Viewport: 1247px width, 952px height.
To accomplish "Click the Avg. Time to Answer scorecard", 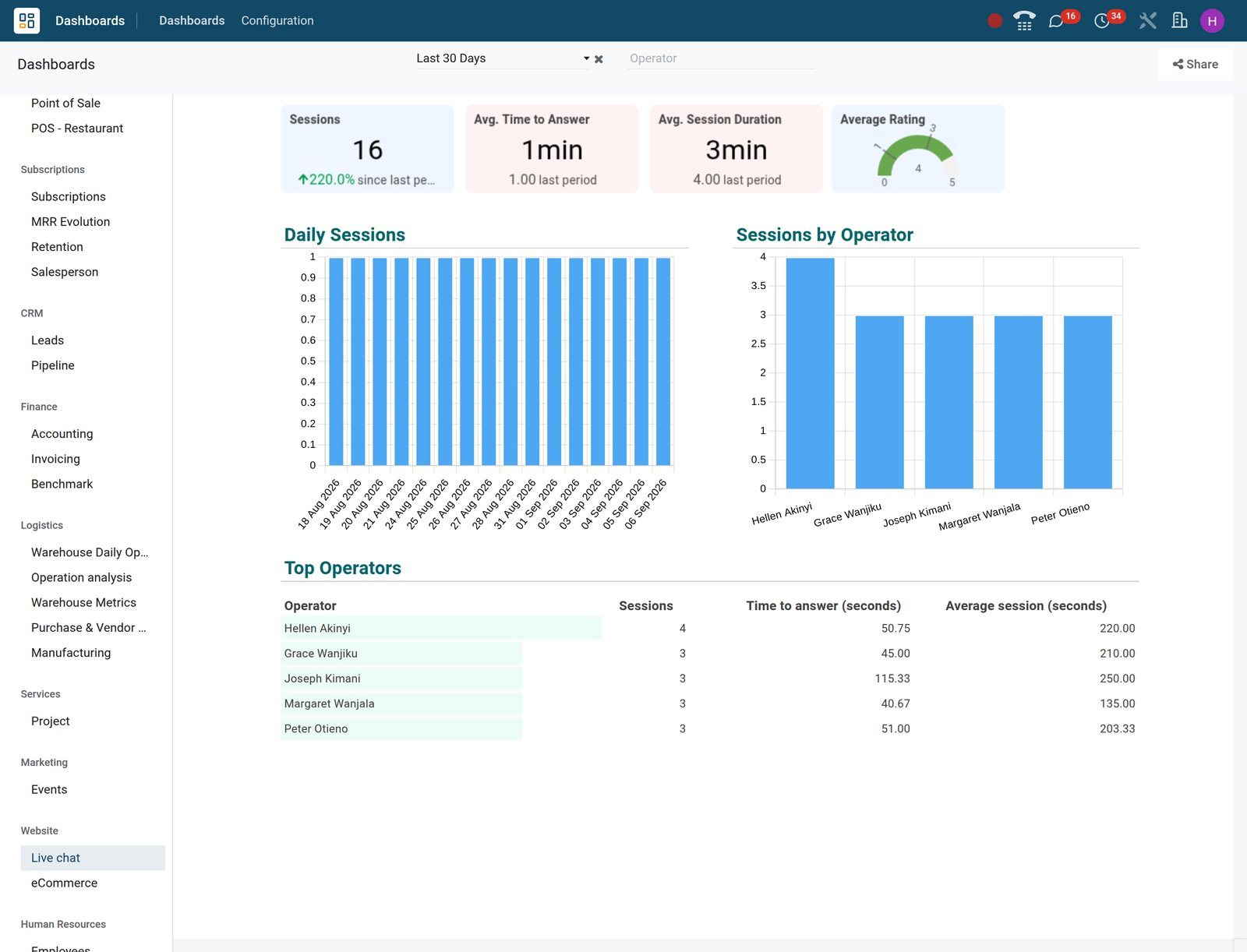I will [x=552, y=149].
